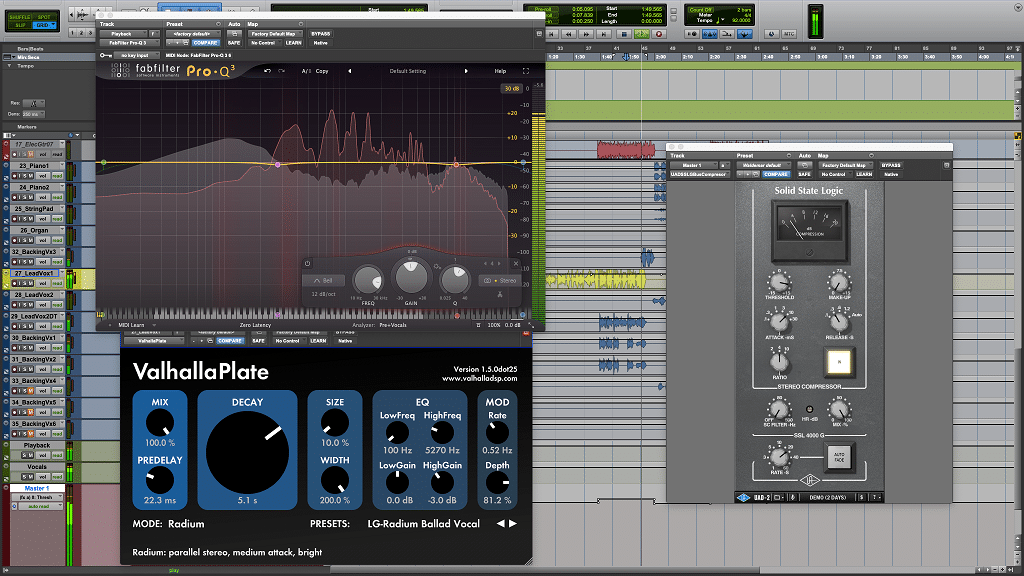Click the ValhallaPlate MIX knob
This screenshot has height=576, width=1024.
[159, 423]
